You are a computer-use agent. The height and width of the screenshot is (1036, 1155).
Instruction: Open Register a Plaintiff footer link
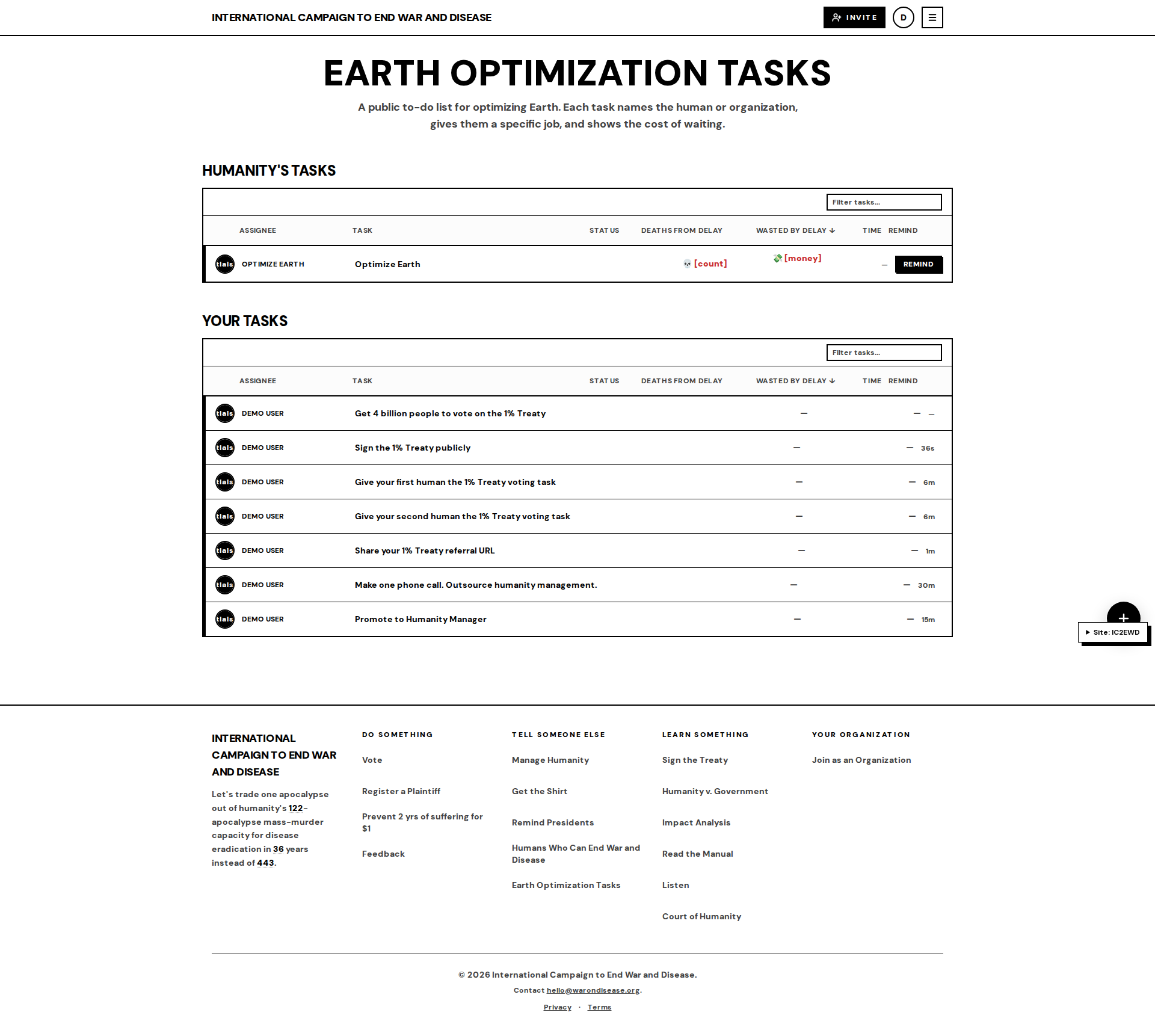point(401,791)
